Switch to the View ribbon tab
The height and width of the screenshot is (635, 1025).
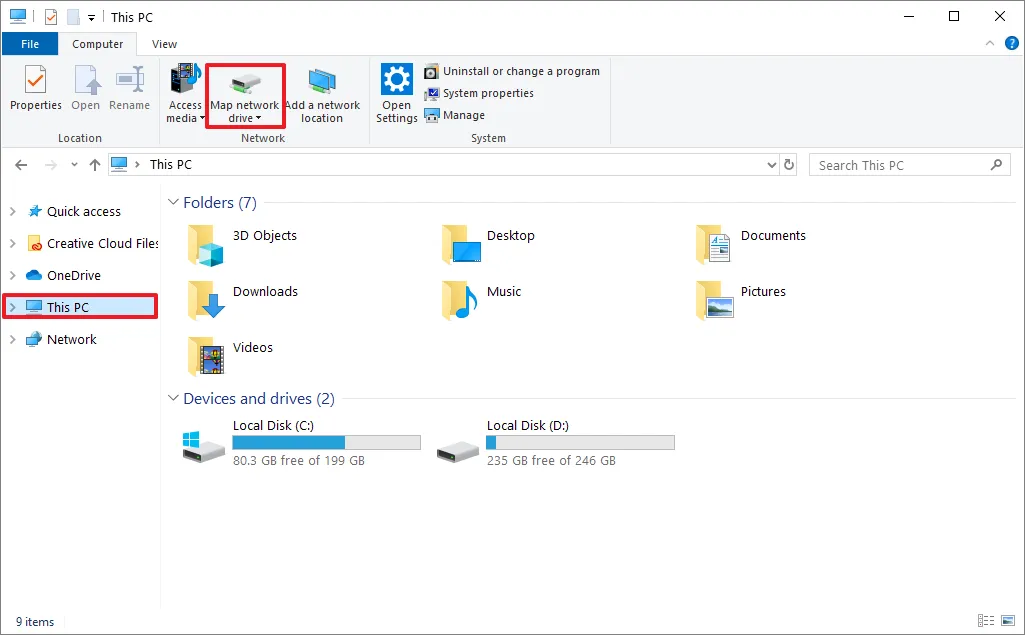point(165,44)
